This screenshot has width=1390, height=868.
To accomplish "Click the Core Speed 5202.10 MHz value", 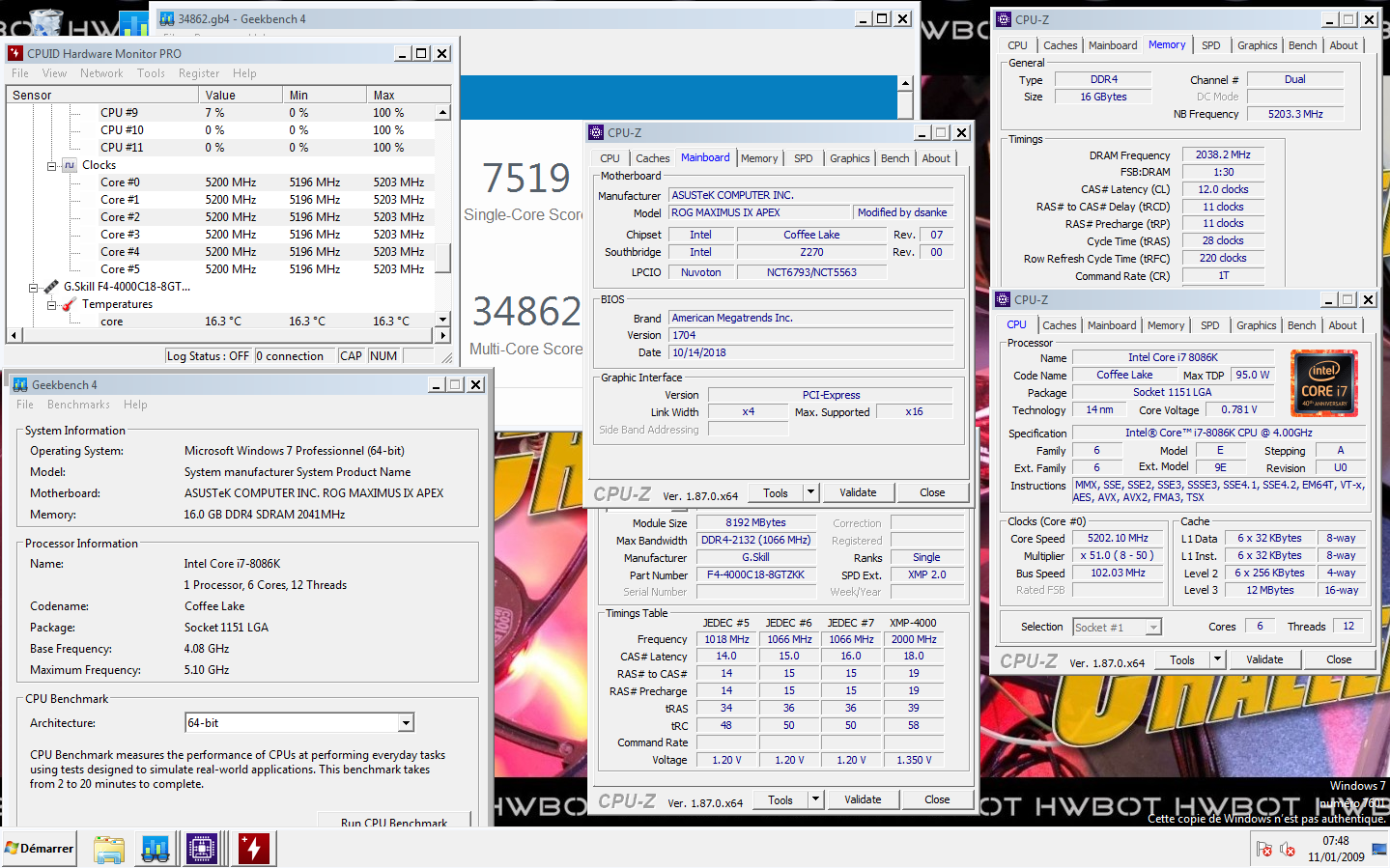I will tap(1118, 539).
